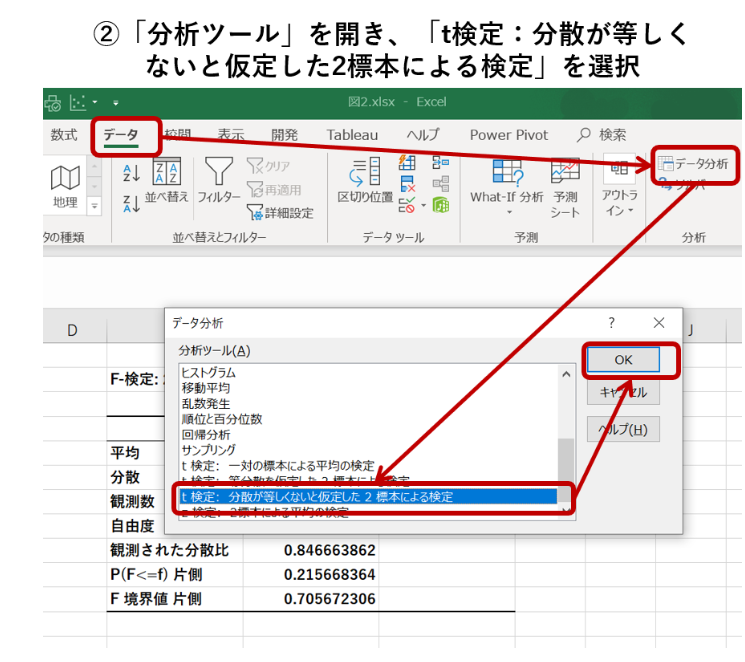Viewport: 745px width, 662px height.
Task: Select 回帰分析 in the tool list
Action: pyautogui.click(x=369, y=435)
